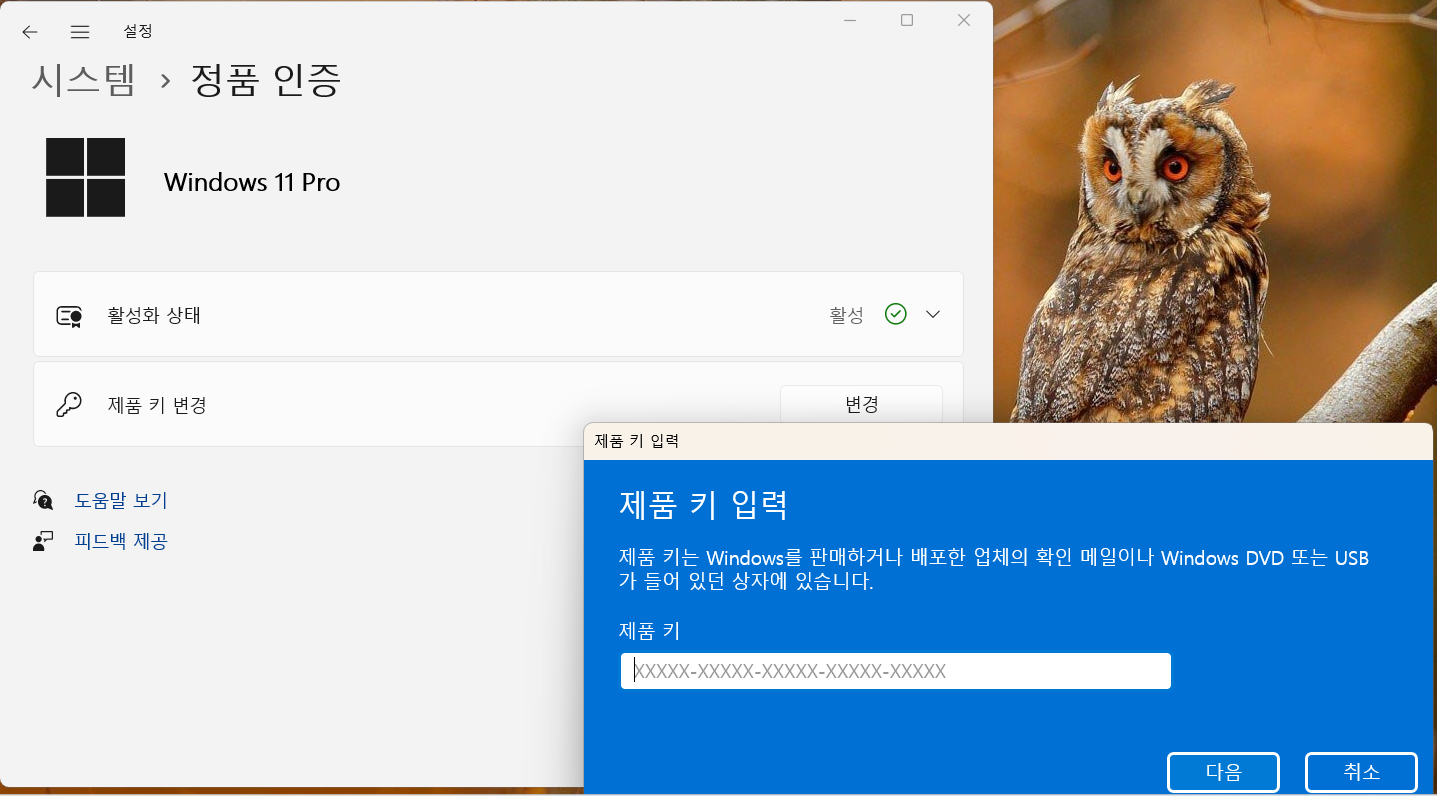1437x796 pixels.
Task: Click the 설정 window title text
Action: (138, 31)
